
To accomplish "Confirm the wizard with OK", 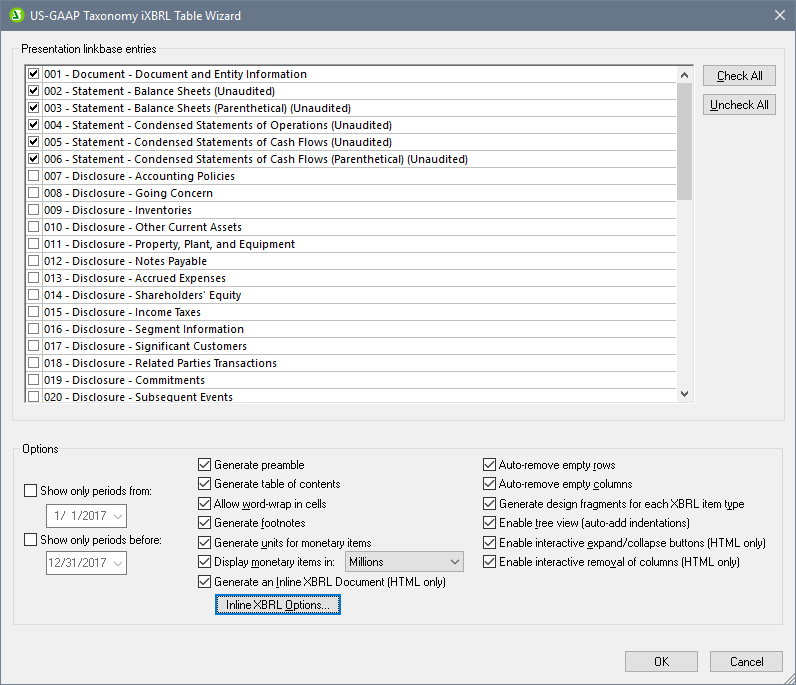I will coord(661,661).
